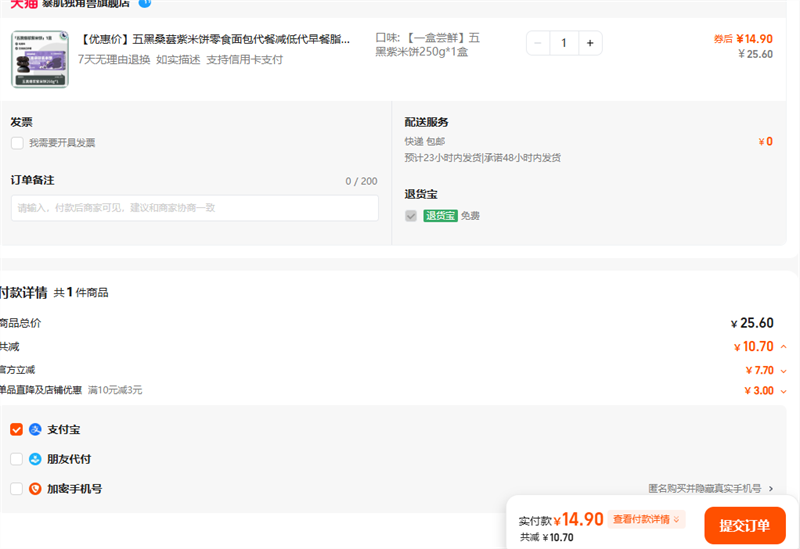This screenshot has width=800, height=549.
Task: Toggle the 支付宝 payment checkbox
Action: pos(16,429)
